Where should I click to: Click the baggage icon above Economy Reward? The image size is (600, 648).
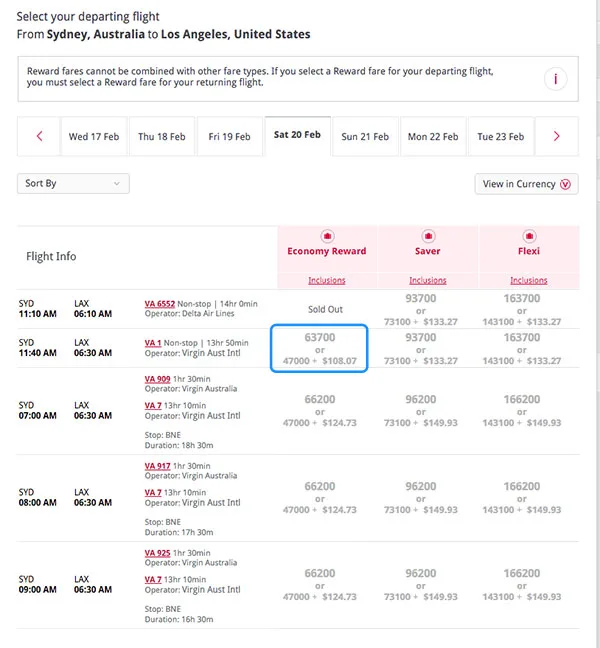coord(327,237)
